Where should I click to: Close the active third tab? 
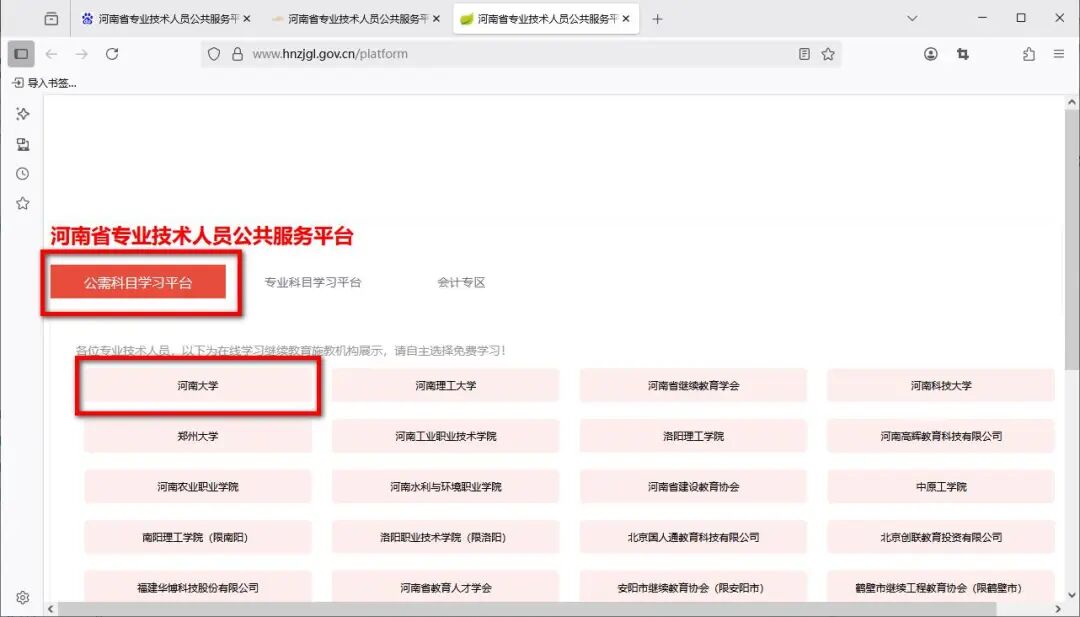click(x=625, y=19)
